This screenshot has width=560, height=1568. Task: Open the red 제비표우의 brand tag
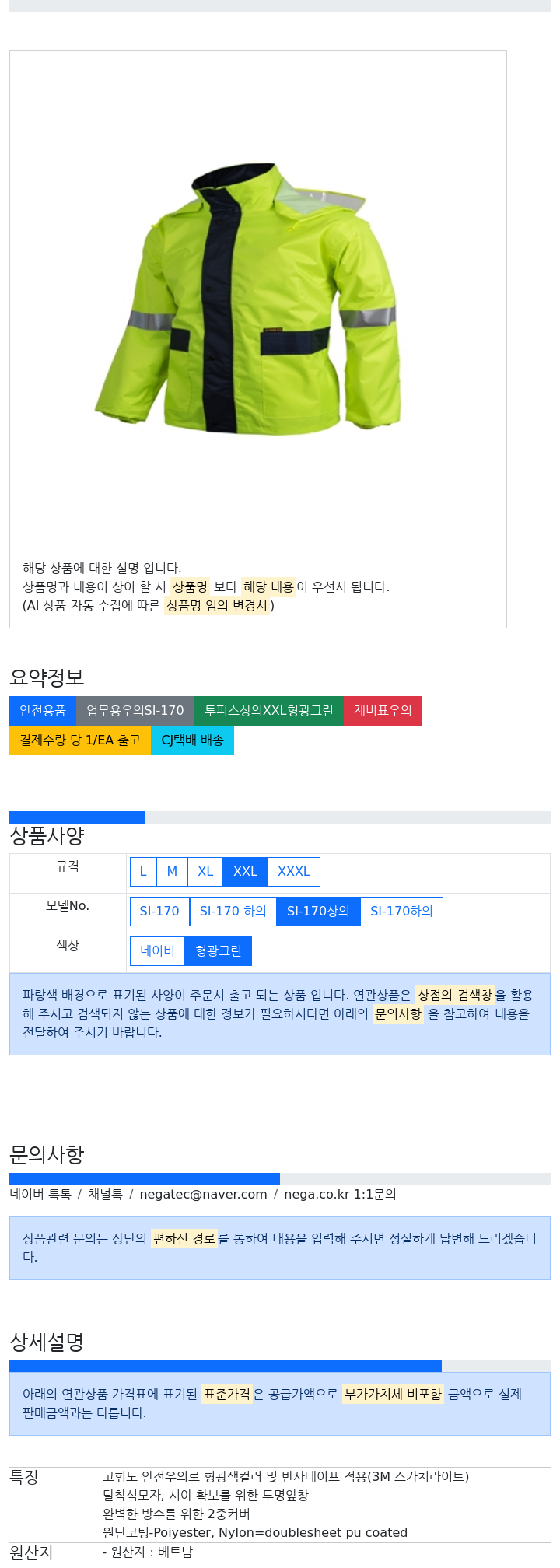(x=383, y=711)
